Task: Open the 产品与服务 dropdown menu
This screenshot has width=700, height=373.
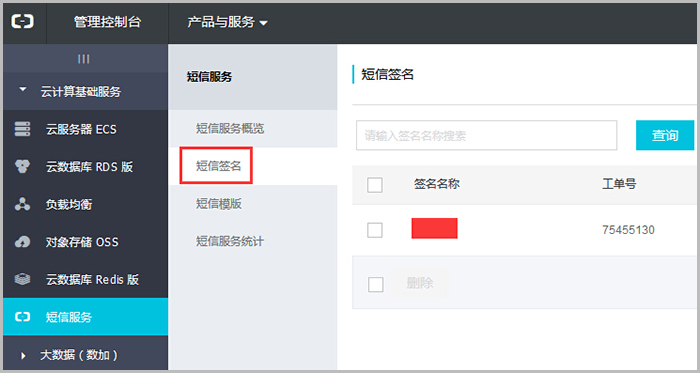Action: tap(227, 22)
